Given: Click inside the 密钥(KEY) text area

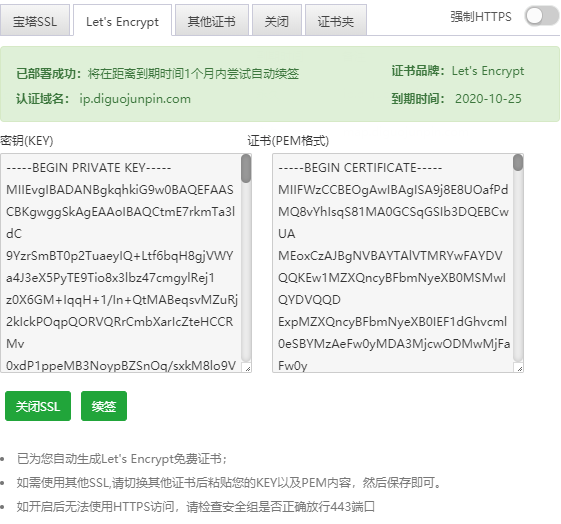Looking at the screenshot, I should pos(121,263).
